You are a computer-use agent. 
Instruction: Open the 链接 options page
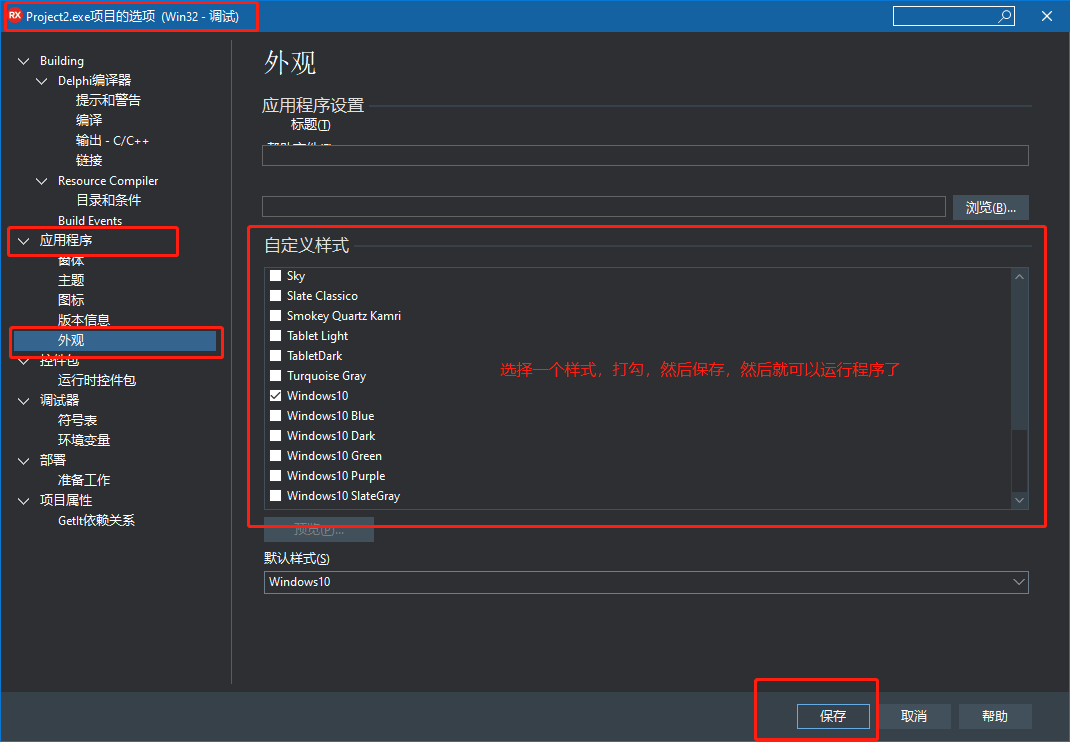[x=89, y=160]
